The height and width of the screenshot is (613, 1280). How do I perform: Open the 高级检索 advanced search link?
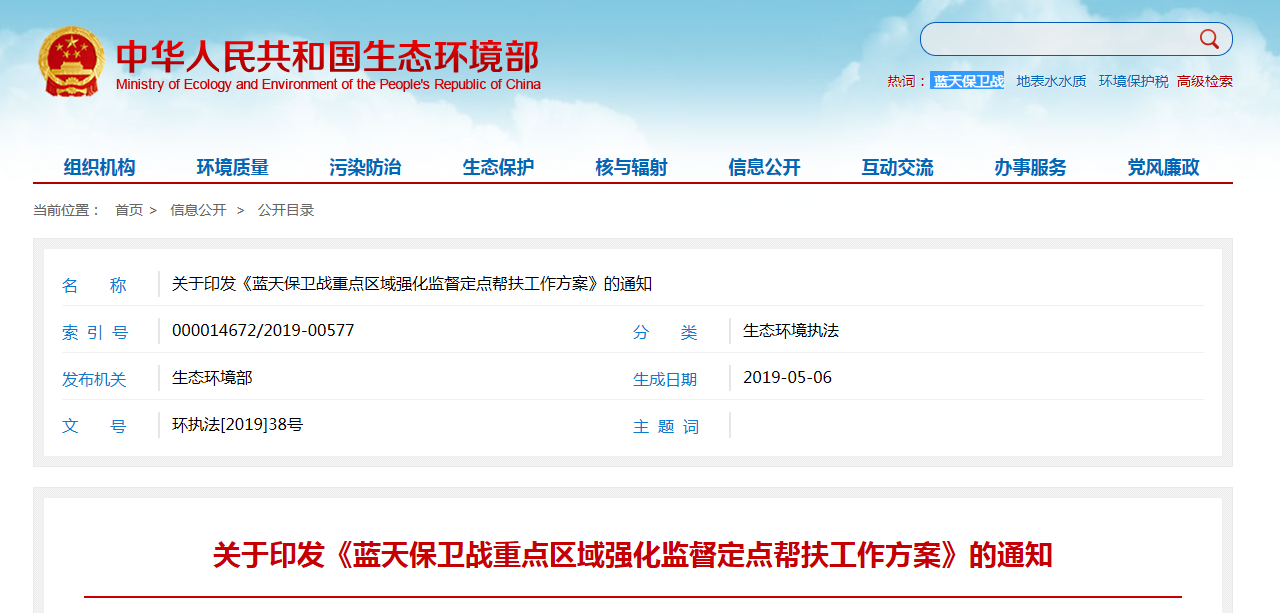[1205, 81]
